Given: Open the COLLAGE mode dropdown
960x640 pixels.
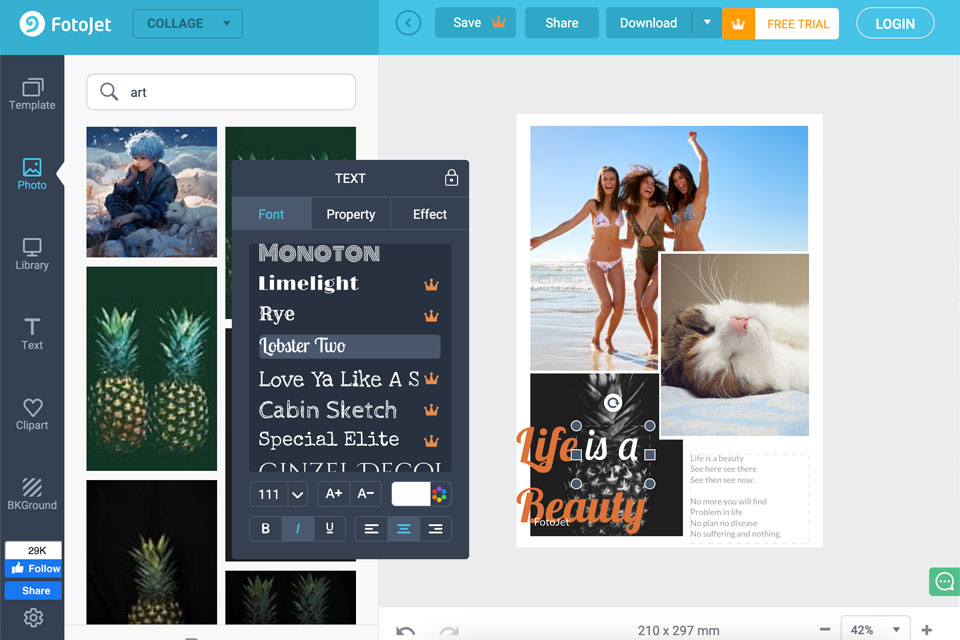Looking at the screenshot, I should coord(187,24).
